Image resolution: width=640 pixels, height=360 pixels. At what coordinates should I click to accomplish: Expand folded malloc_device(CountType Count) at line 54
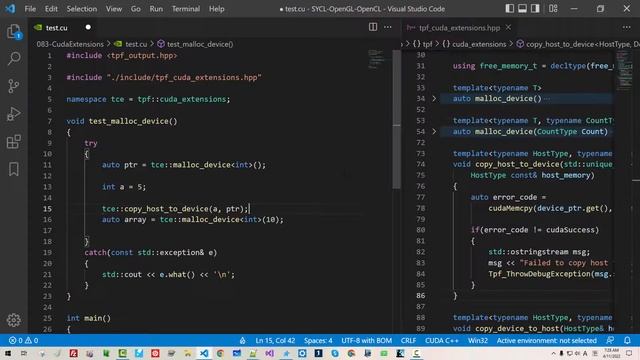tap(434, 131)
